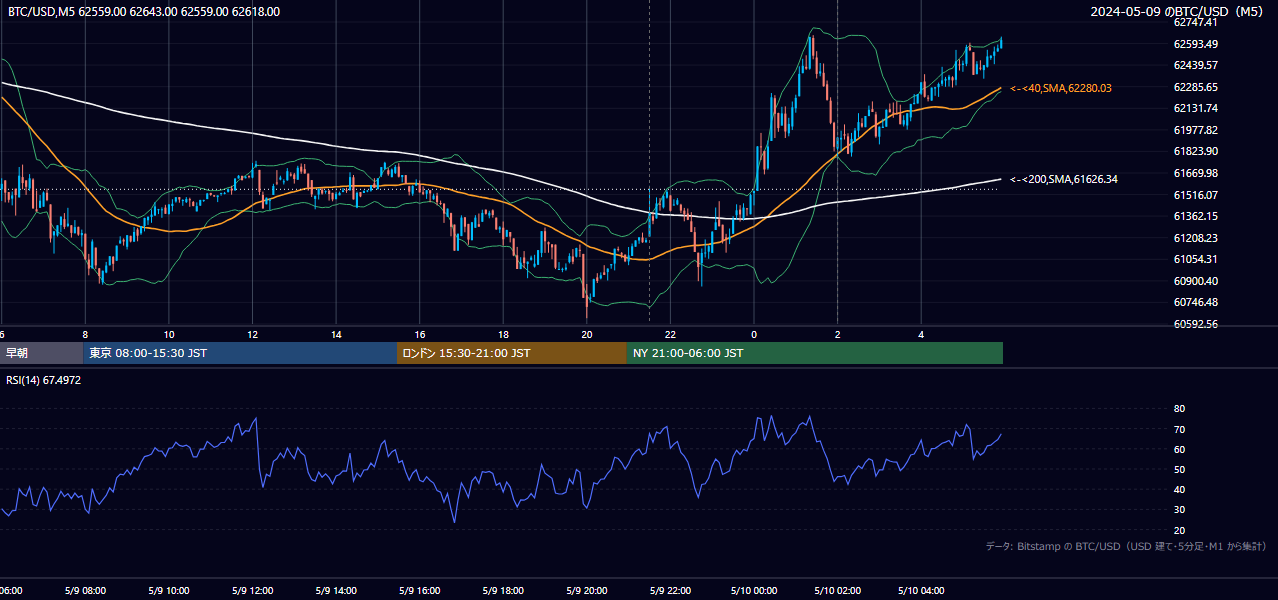
Task: Click RSI scale value 80
Action: tap(1179, 409)
